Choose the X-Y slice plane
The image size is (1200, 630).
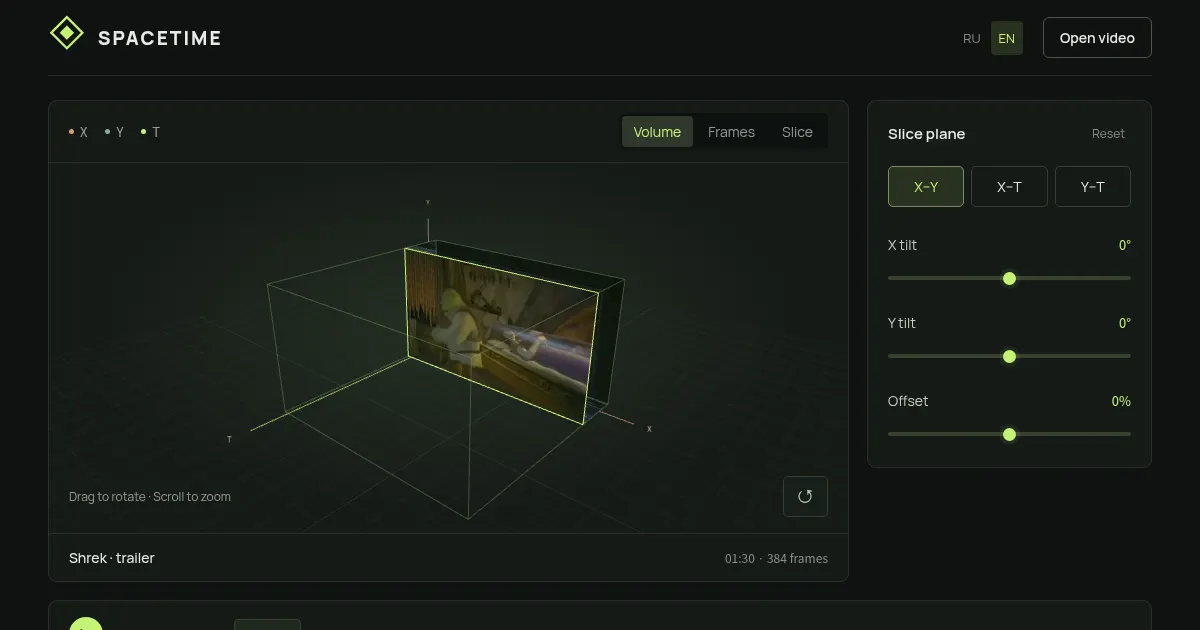point(926,187)
